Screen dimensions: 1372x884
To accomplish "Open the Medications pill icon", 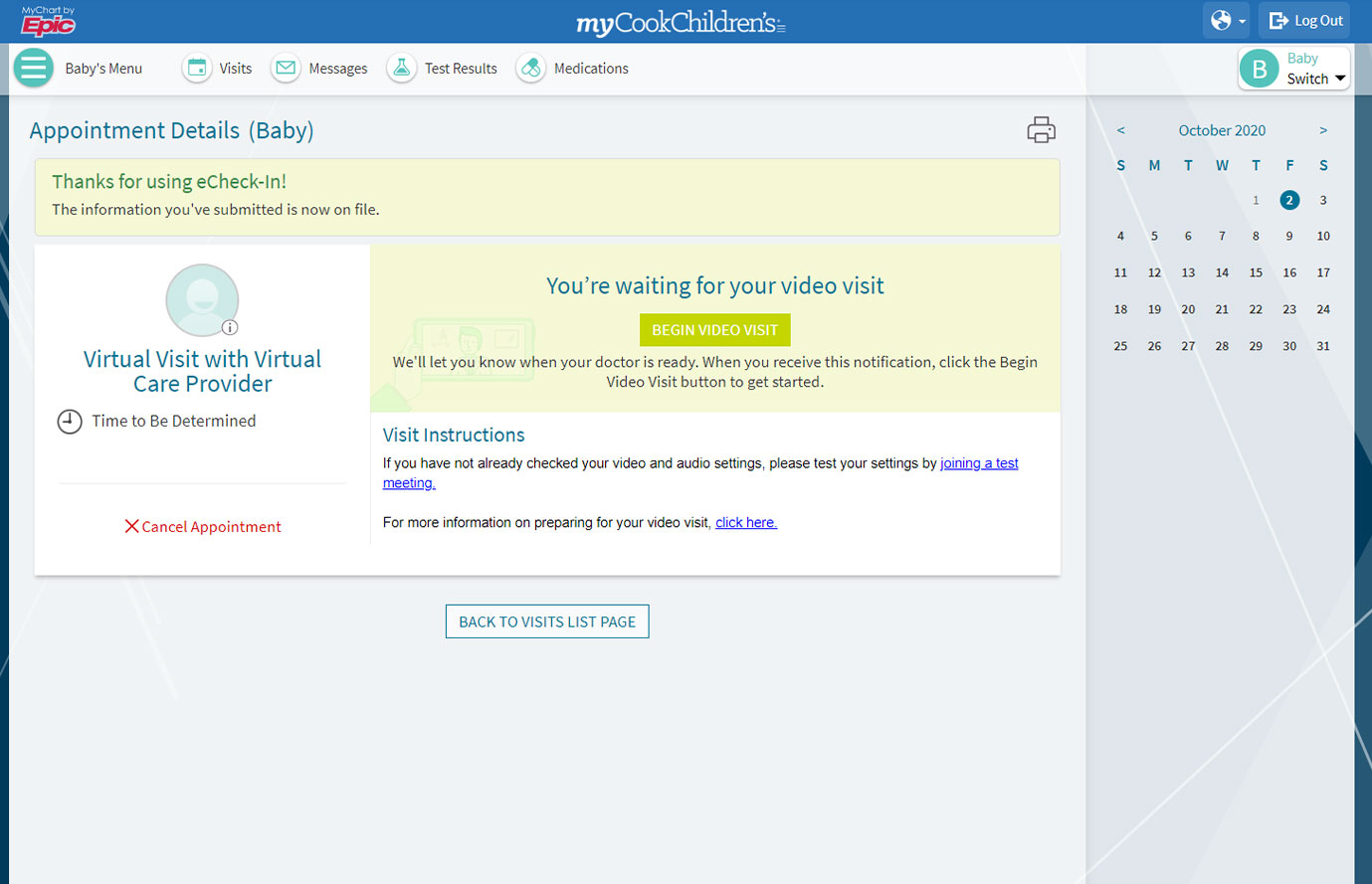I will tap(531, 69).
